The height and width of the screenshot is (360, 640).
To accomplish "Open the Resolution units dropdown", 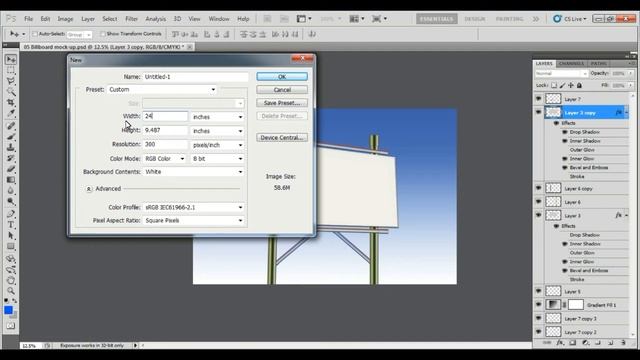I will [x=218, y=145].
